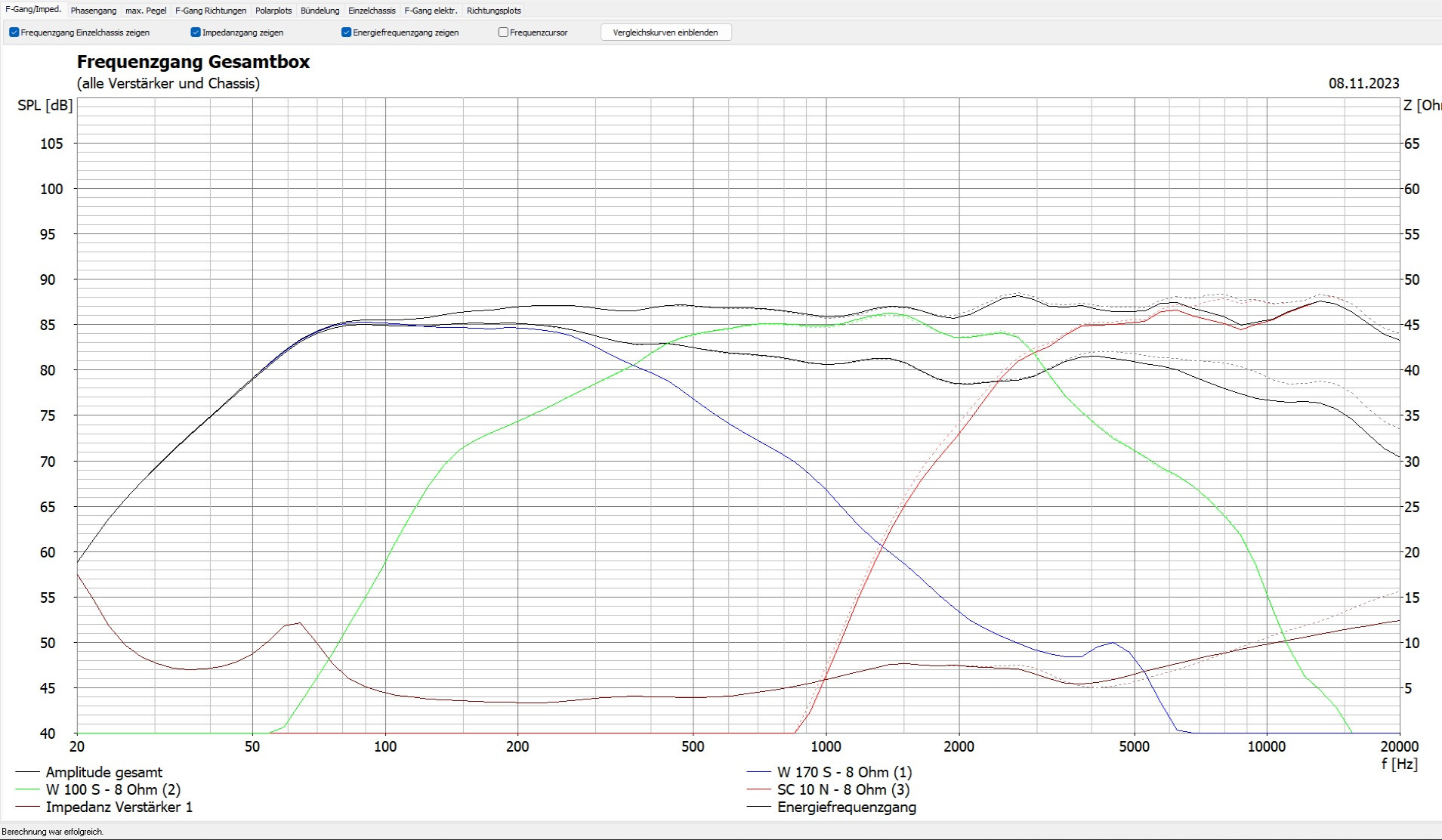Switch to the Phasengang tab

pos(94,11)
